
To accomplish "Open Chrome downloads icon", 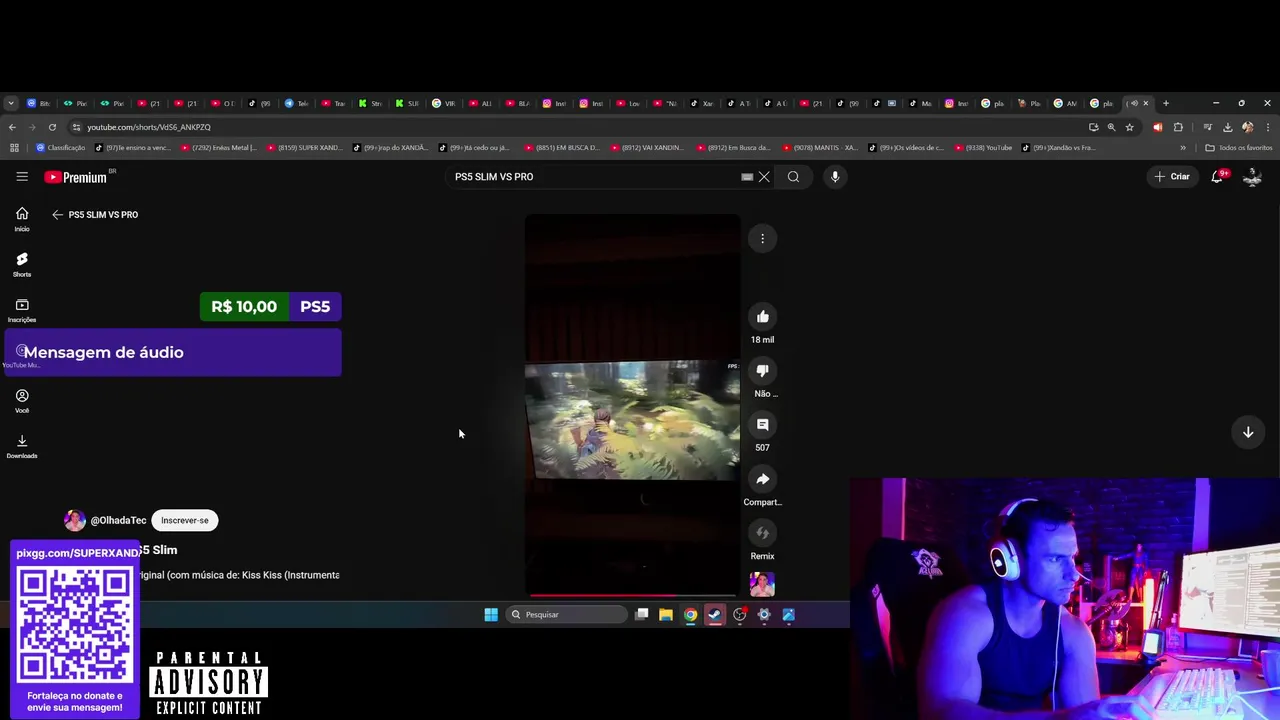I will point(1227,127).
